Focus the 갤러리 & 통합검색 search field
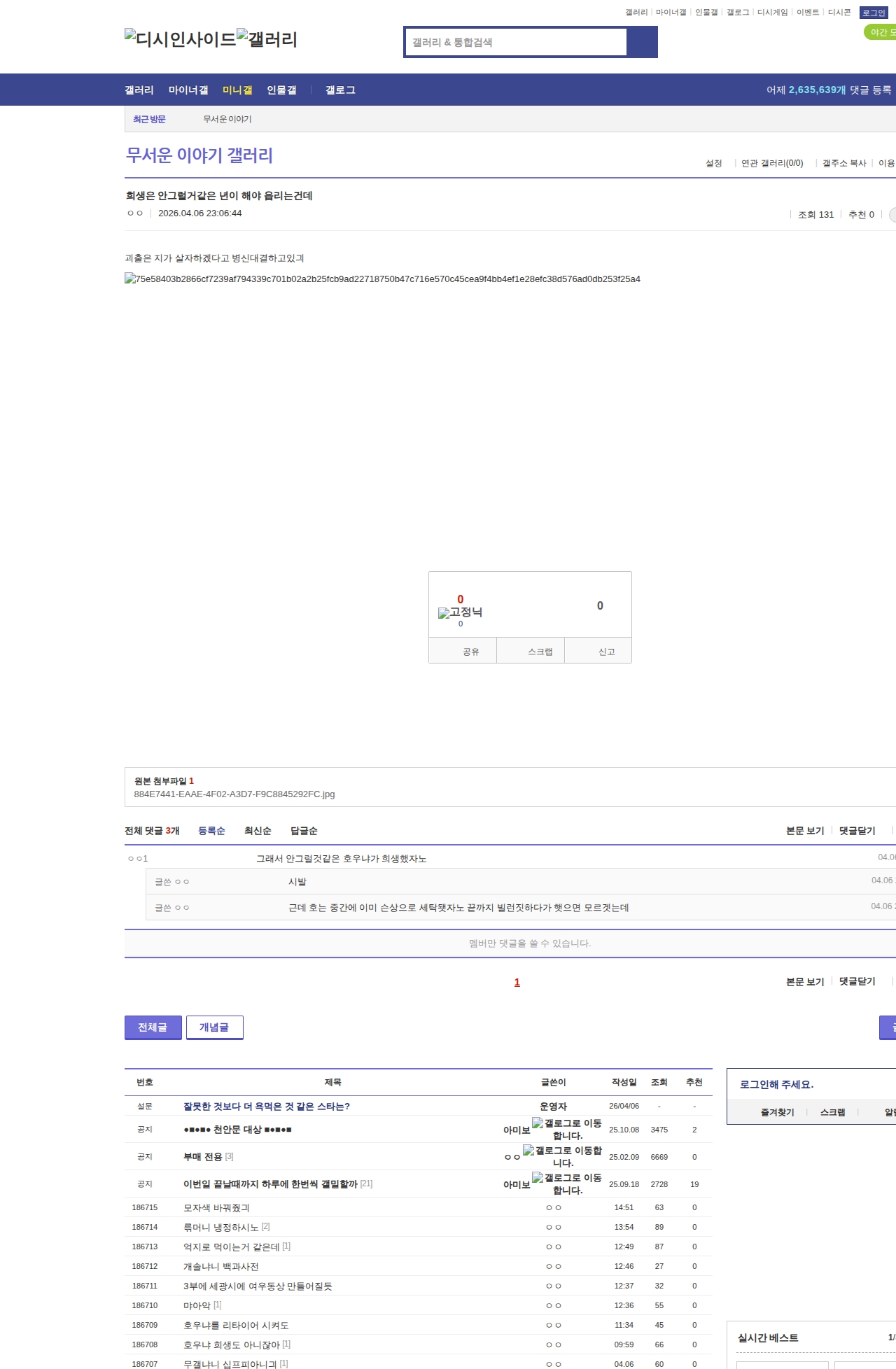Viewport: 896px width, 1369px height. click(x=516, y=42)
